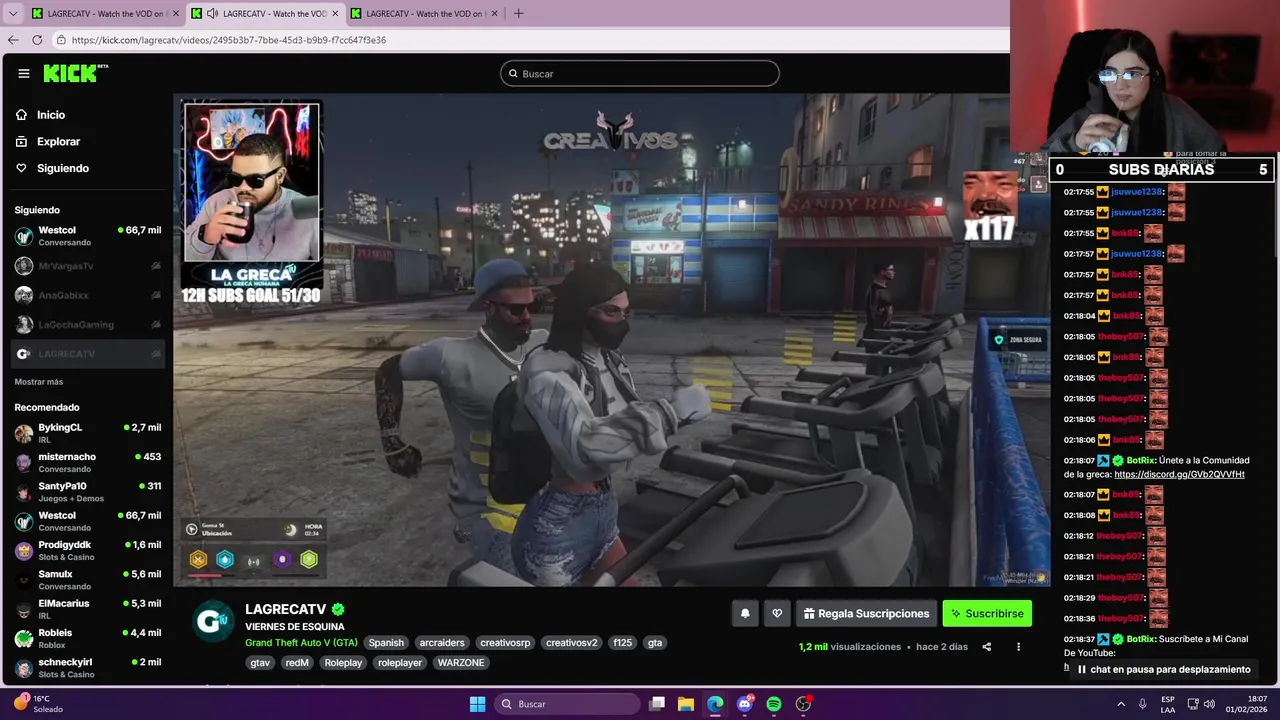This screenshot has width=1280, height=720.
Task: Select the Roleplay tag
Action: (x=343, y=663)
